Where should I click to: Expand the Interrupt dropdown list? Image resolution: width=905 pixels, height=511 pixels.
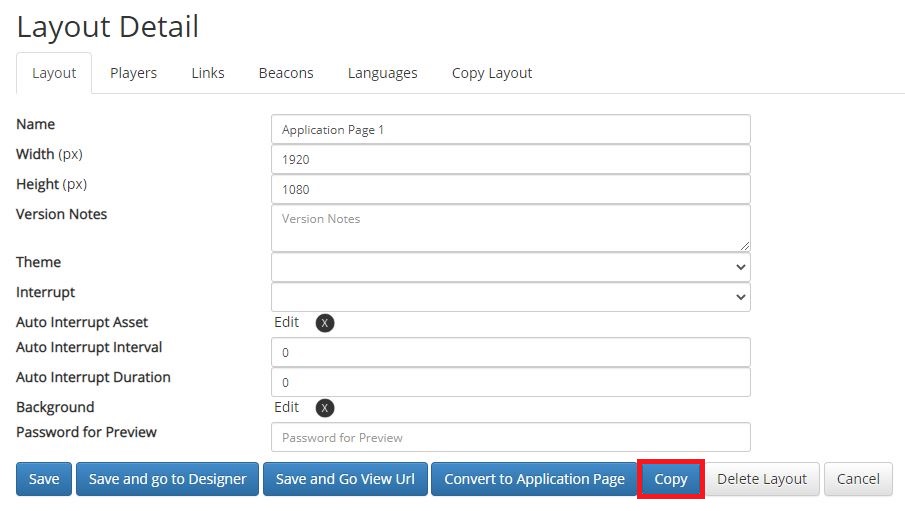tap(511, 297)
